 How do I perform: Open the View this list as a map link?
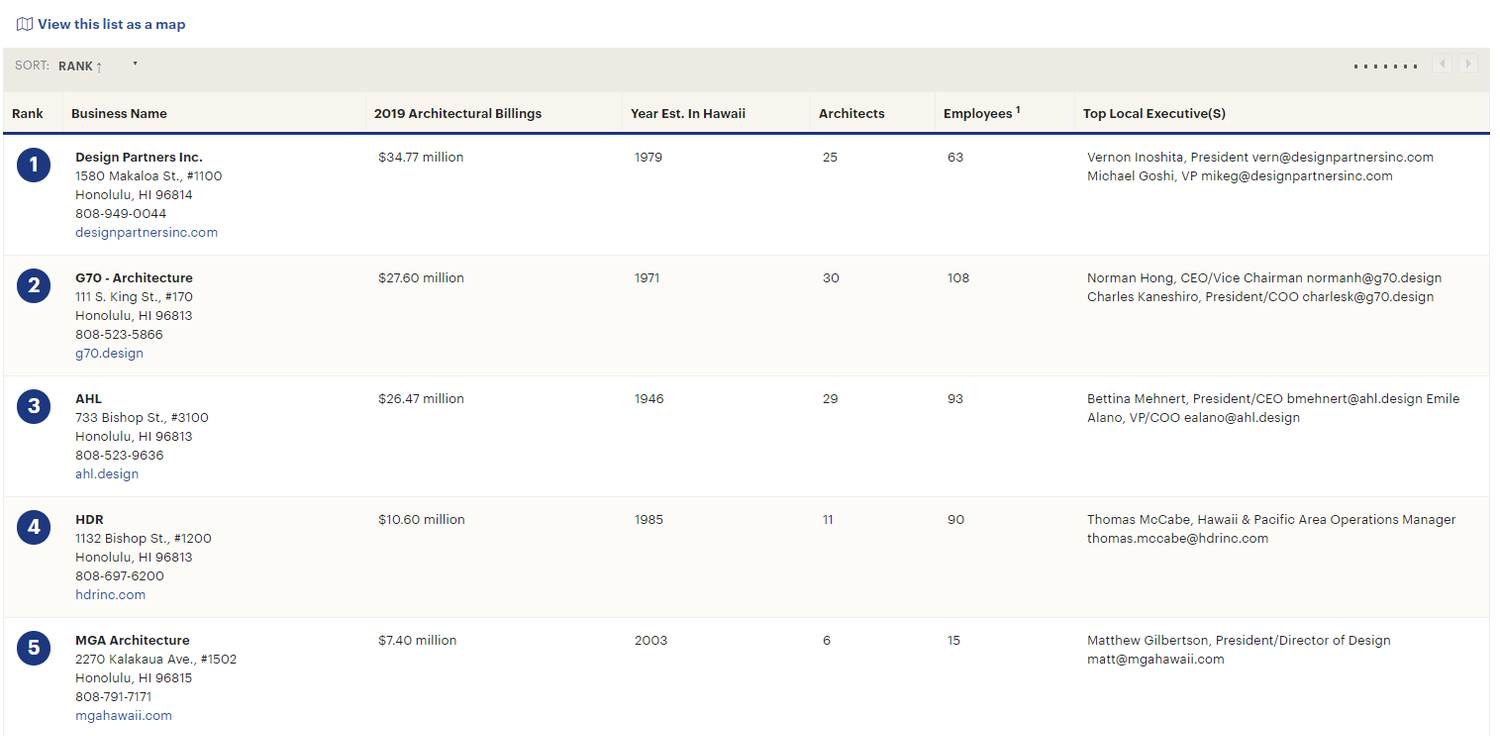[x=111, y=24]
